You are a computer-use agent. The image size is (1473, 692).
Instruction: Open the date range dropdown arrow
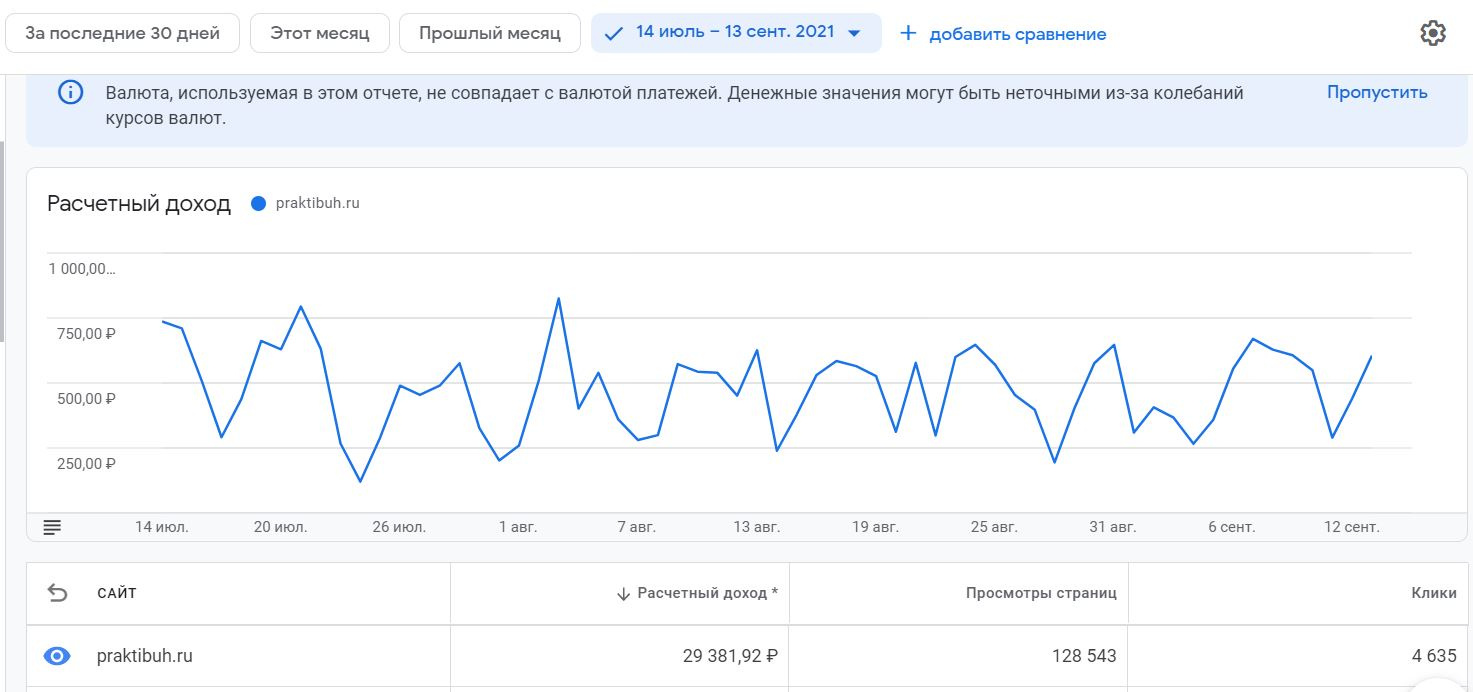click(854, 33)
